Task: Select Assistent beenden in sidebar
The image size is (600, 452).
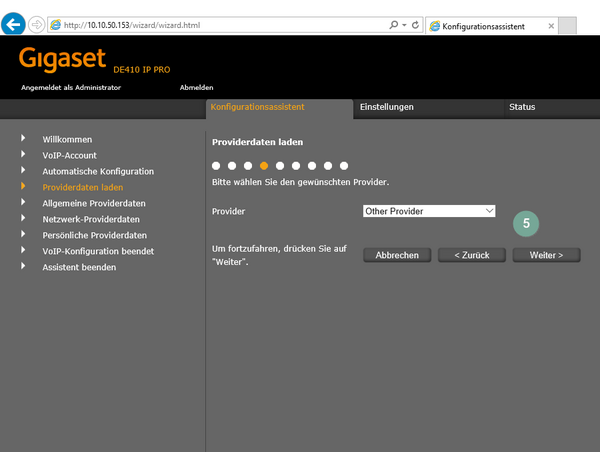Action: click(79, 267)
